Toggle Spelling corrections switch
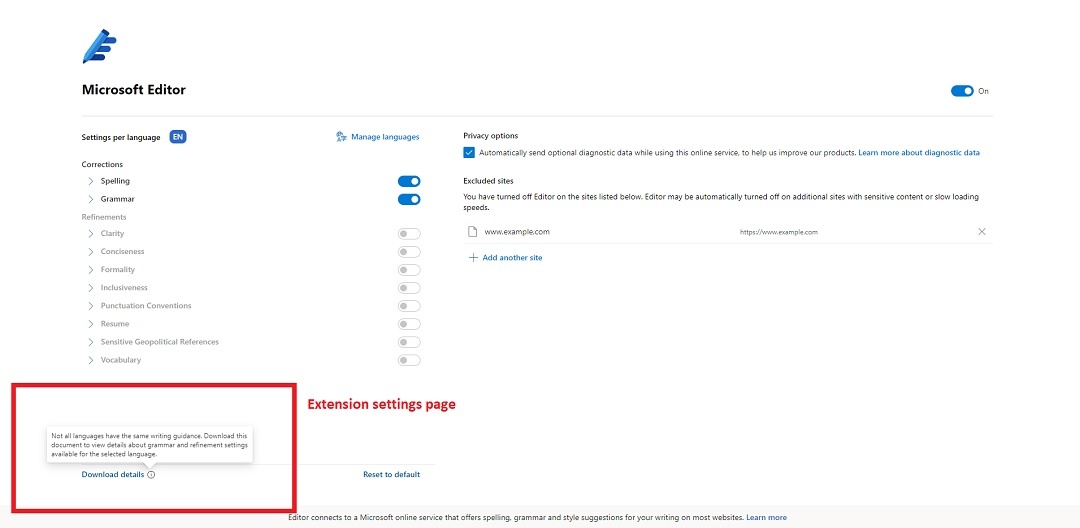 [x=409, y=181]
